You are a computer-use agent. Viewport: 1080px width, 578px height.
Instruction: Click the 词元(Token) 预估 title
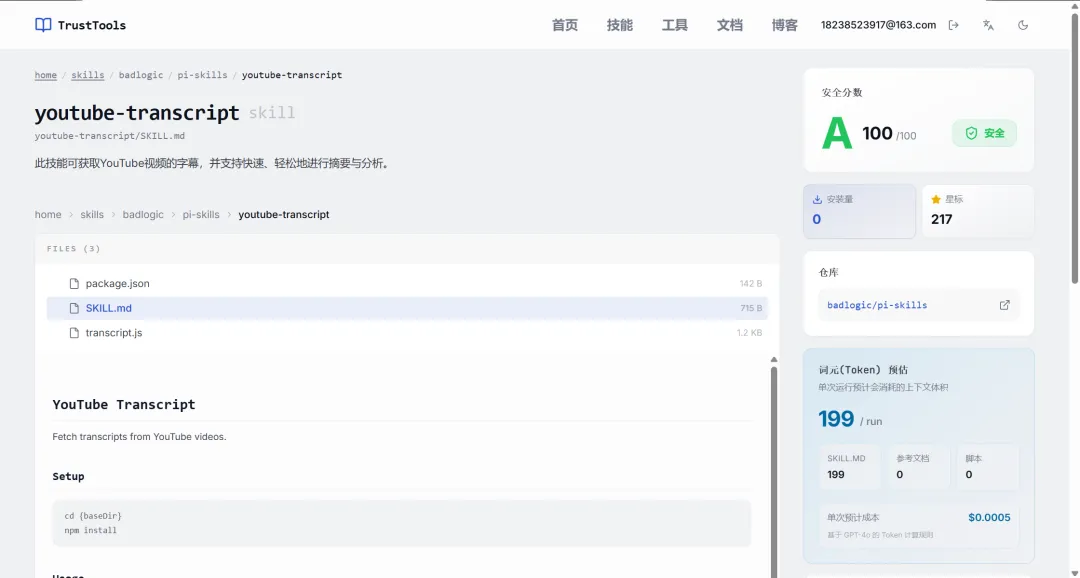[863, 370]
